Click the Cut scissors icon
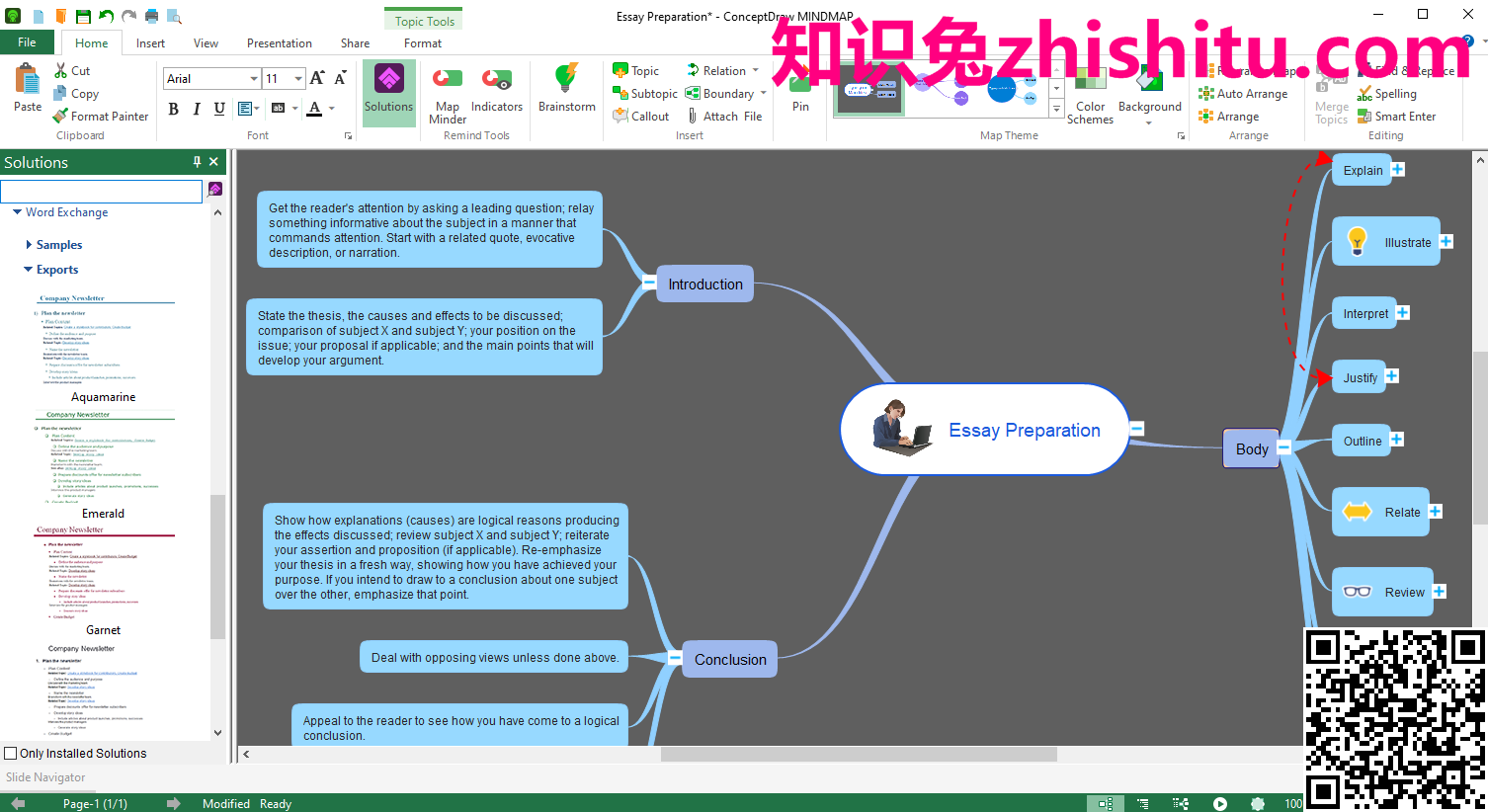 click(x=61, y=70)
